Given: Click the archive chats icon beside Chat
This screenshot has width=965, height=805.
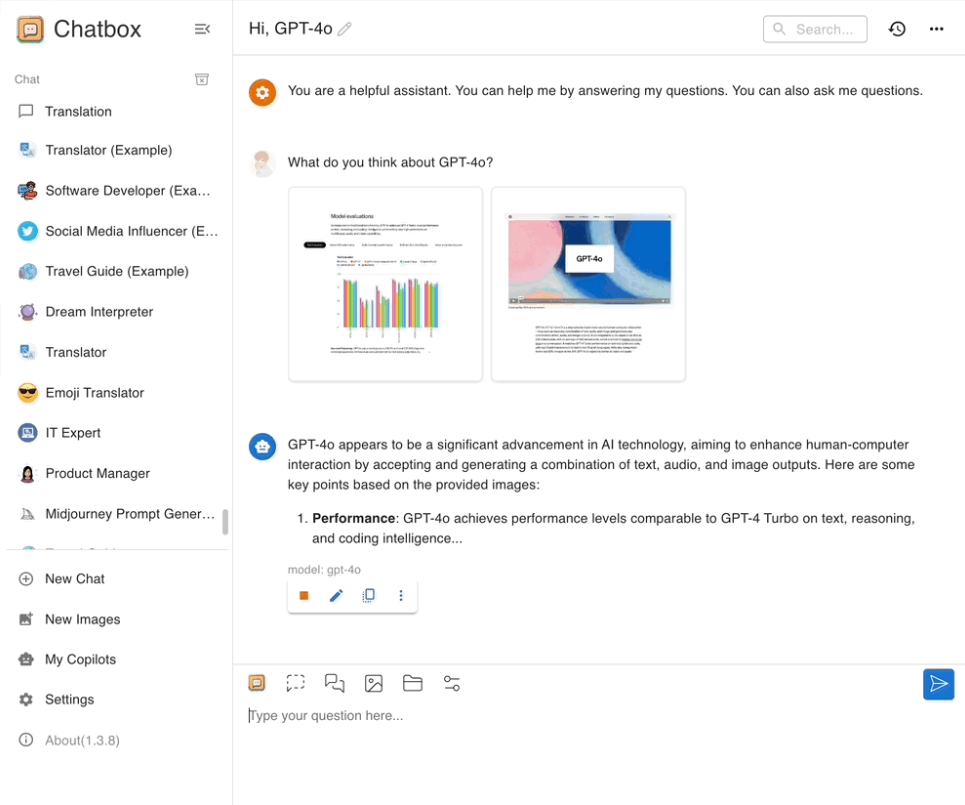Looking at the screenshot, I should pos(202,79).
